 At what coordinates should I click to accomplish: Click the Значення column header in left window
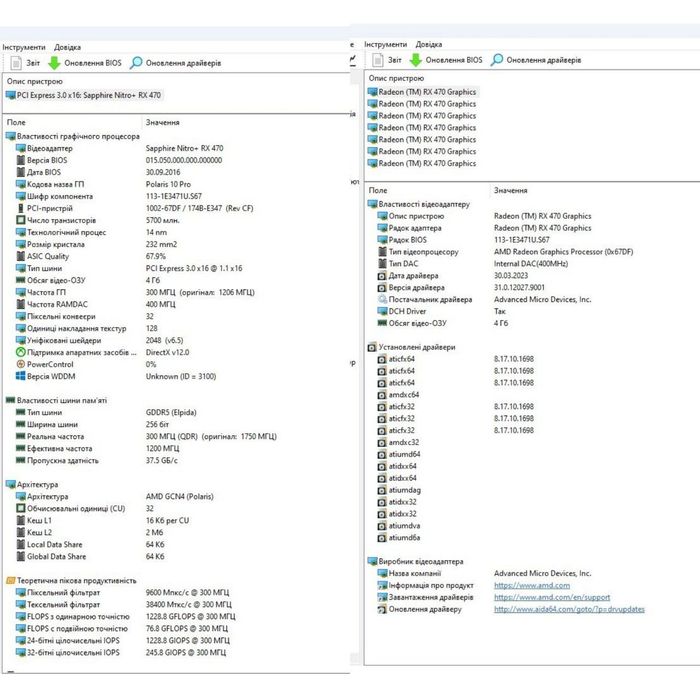pos(162,122)
